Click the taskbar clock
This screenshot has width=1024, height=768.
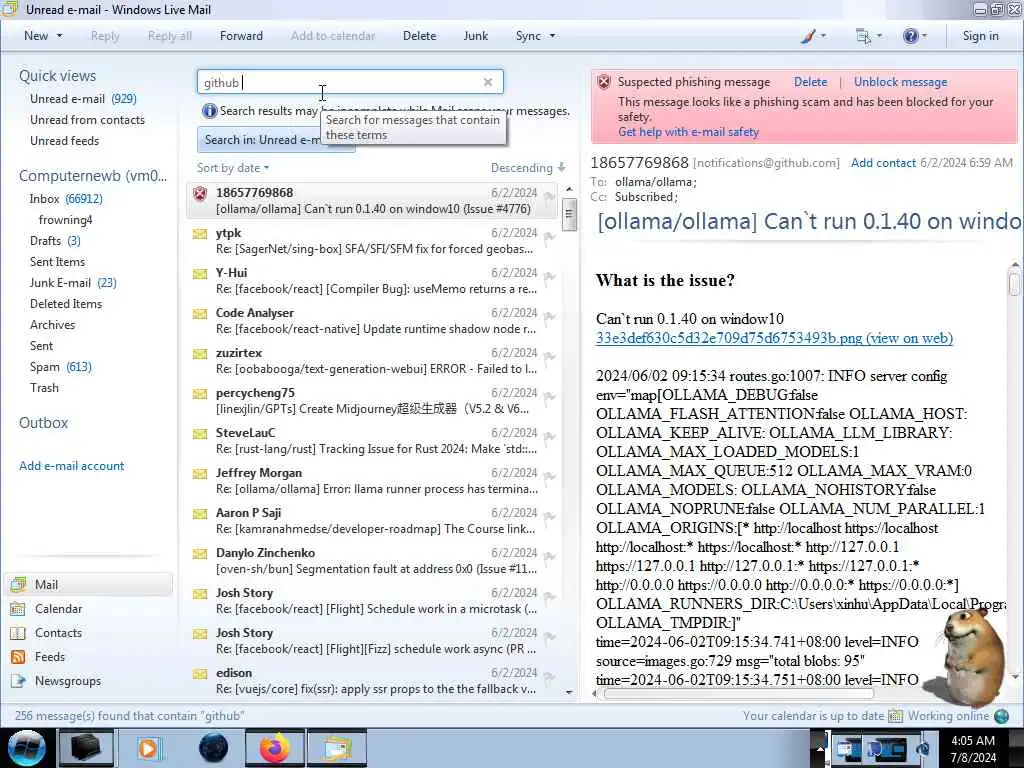coord(973,749)
